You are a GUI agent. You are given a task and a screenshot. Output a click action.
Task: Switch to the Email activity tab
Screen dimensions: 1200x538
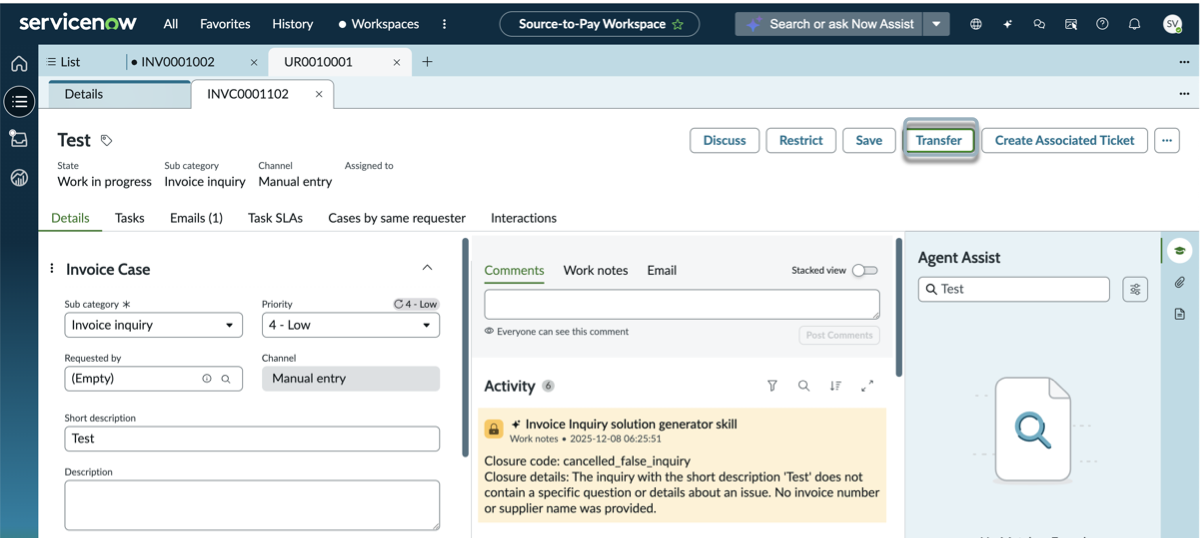pyautogui.click(x=662, y=270)
